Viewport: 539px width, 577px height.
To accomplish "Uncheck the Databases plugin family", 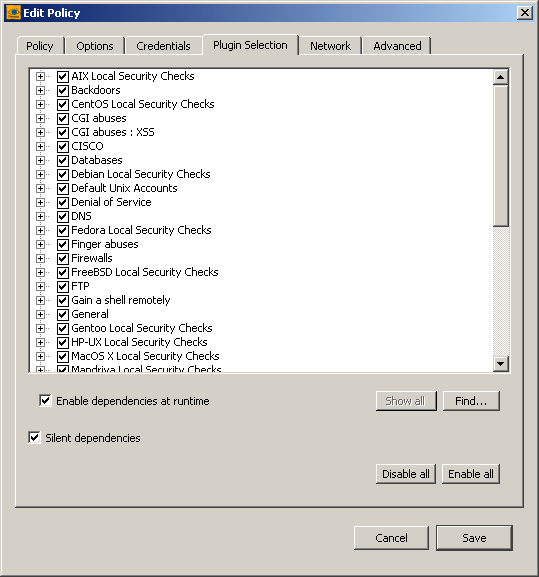I will click(x=63, y=160).
